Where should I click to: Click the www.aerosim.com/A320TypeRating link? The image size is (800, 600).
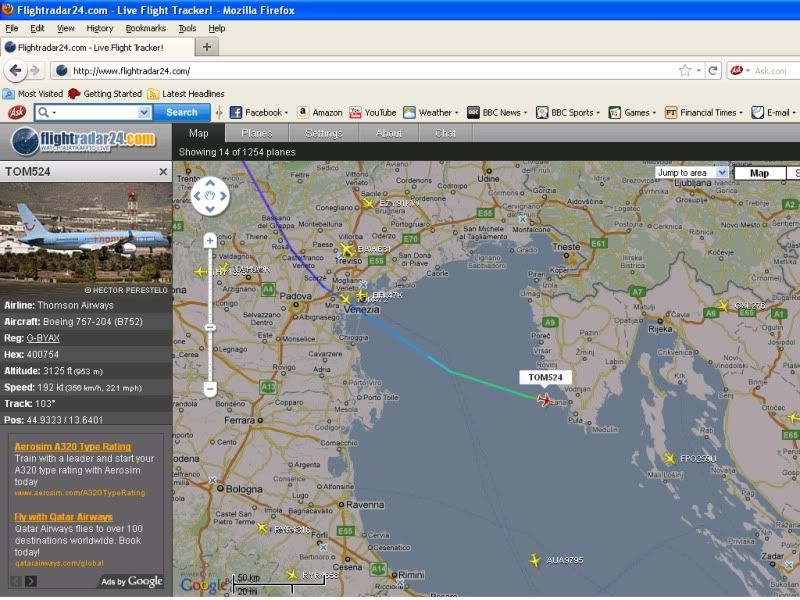(80, 493)
